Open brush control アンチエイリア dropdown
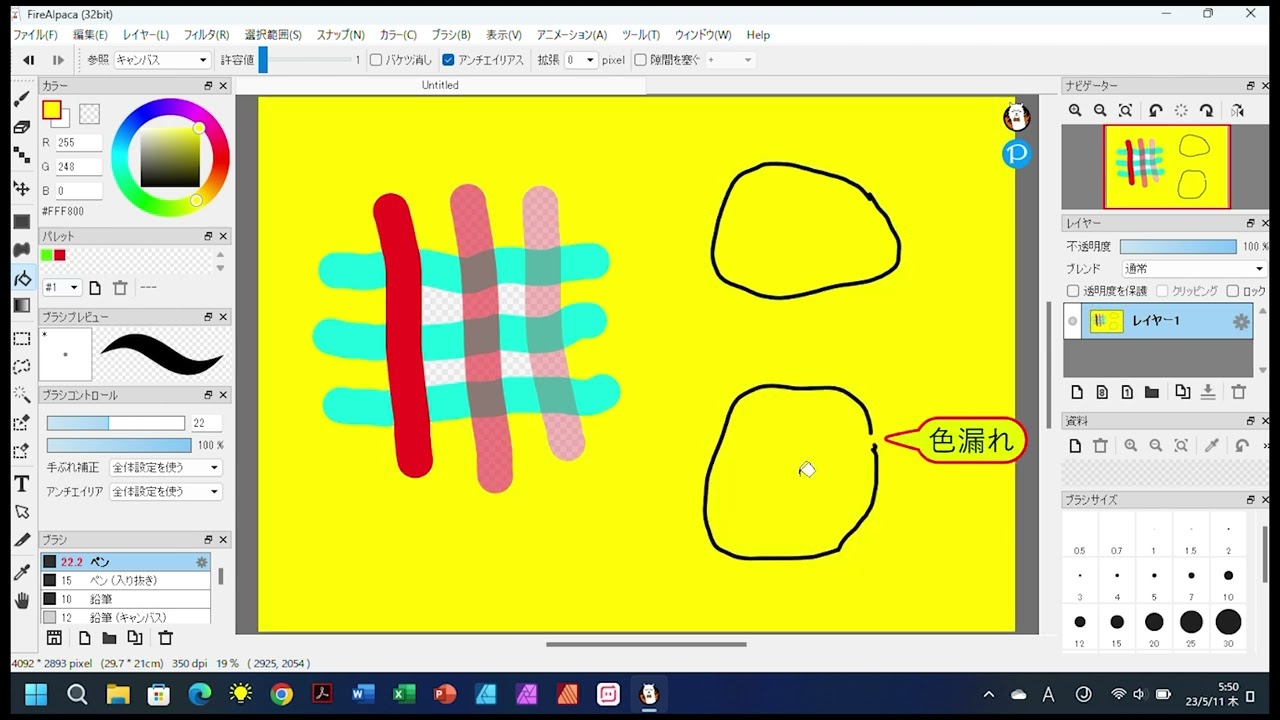The image size is (1280, 720). [x=165, y=492]
